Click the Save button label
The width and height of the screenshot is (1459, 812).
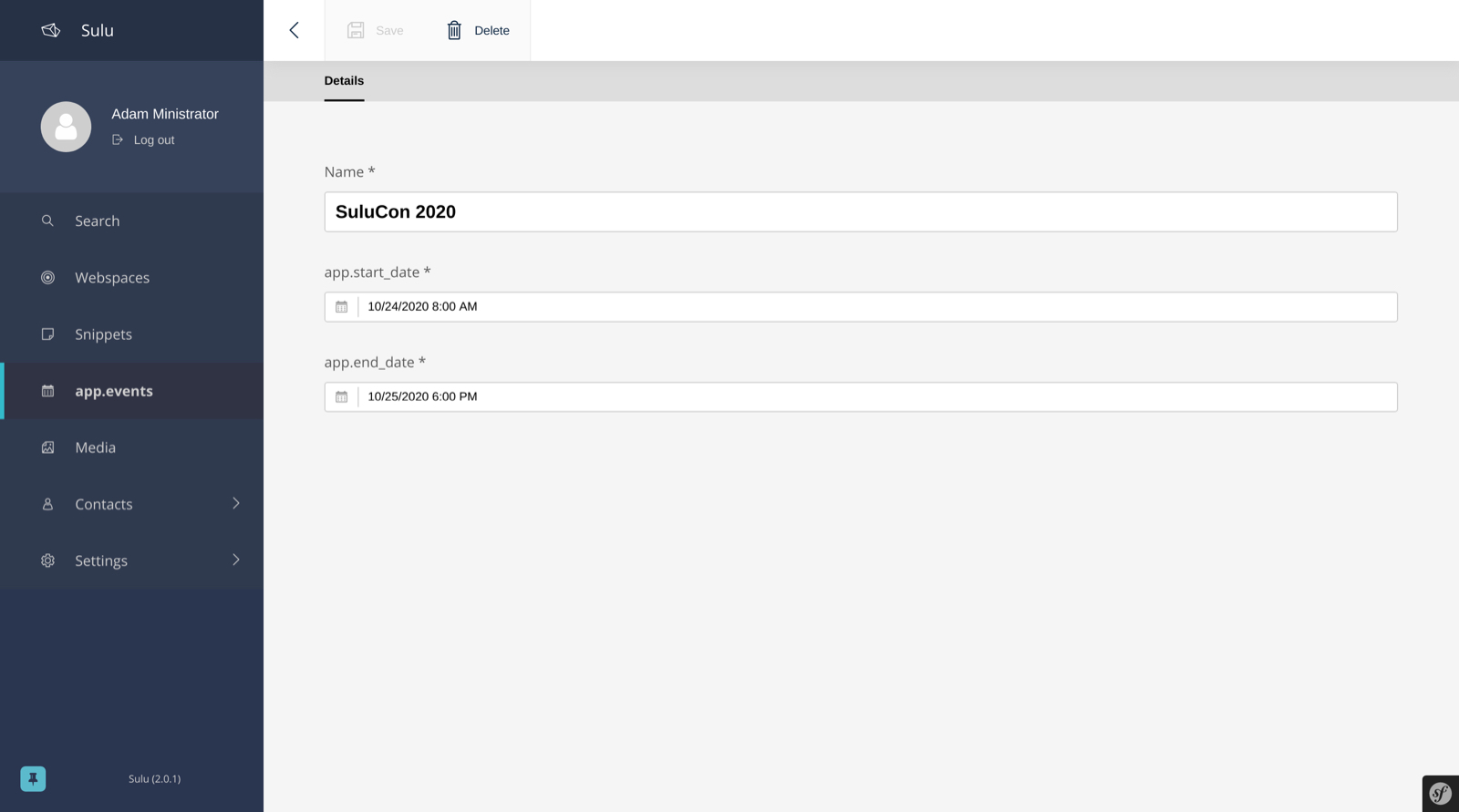pos(389,30)
